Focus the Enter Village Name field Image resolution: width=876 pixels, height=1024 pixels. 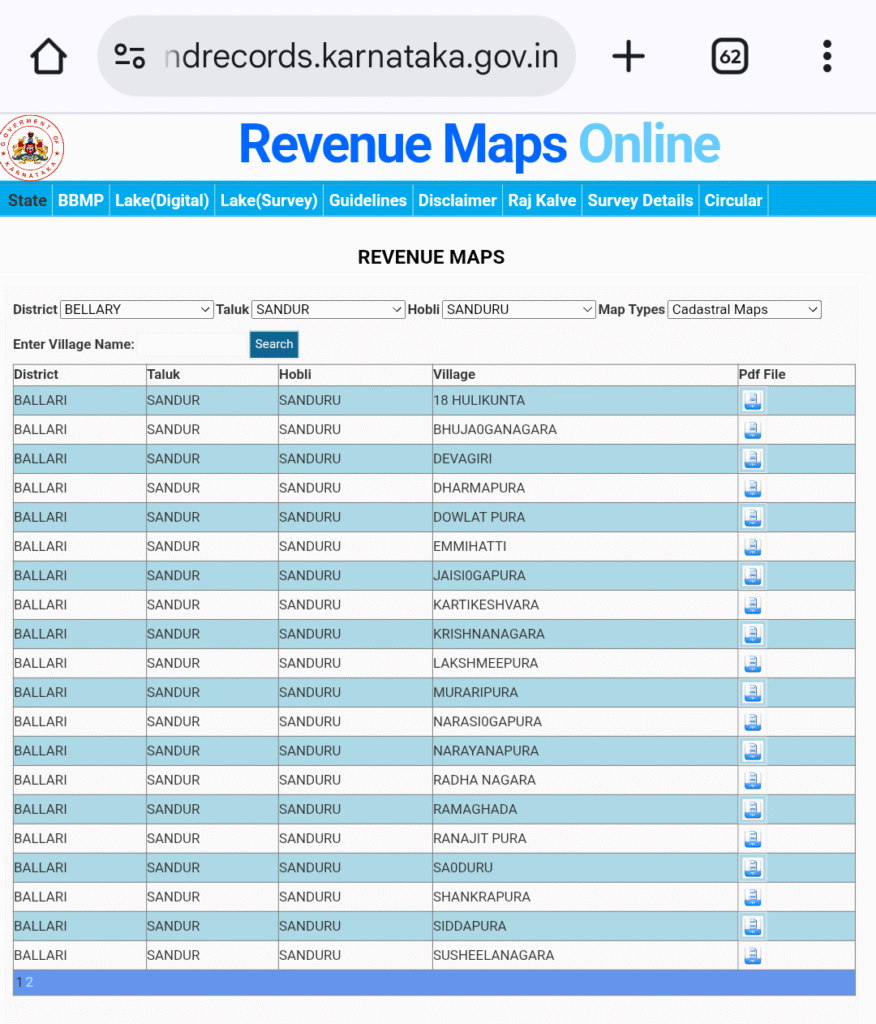(191, 345)
